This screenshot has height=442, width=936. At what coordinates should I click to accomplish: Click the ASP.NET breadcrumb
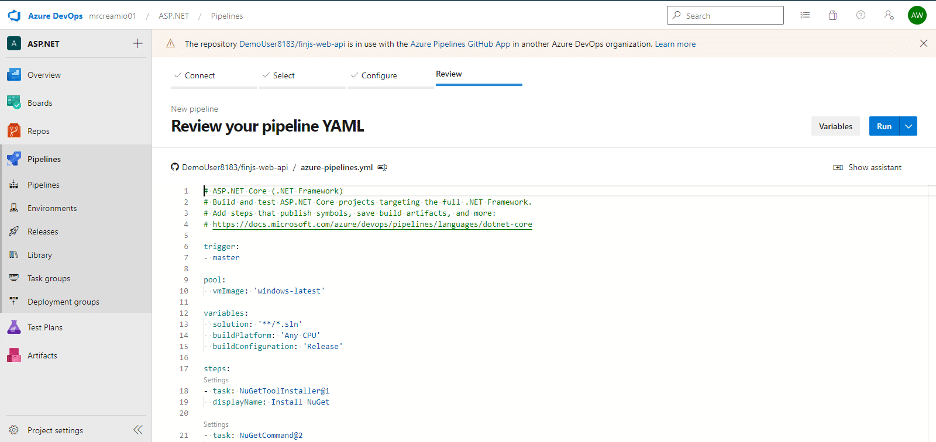(x=174, y=16)
